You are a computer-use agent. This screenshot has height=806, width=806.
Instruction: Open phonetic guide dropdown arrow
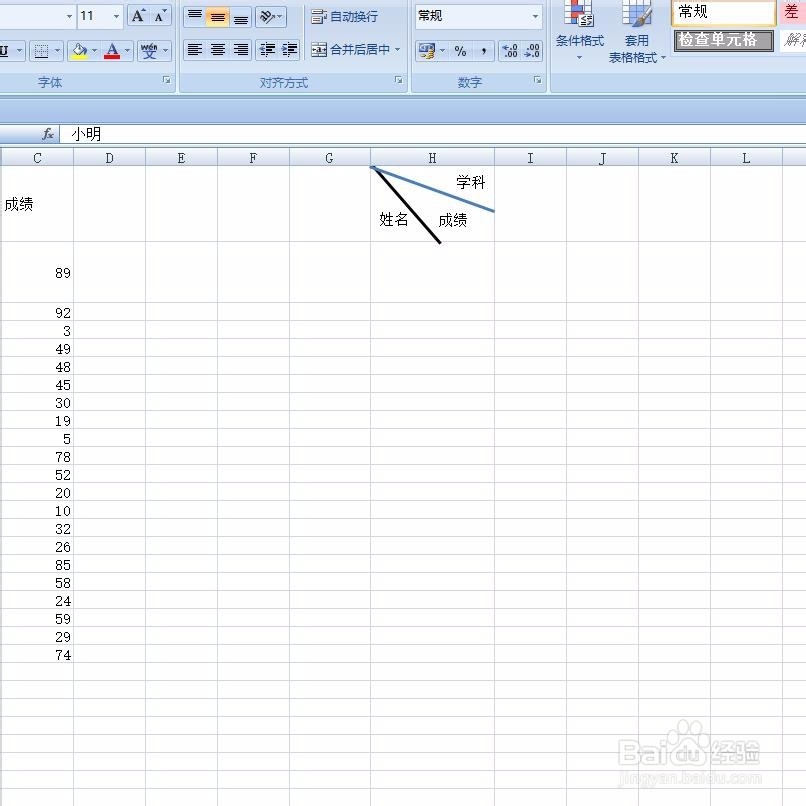[166, 50]
